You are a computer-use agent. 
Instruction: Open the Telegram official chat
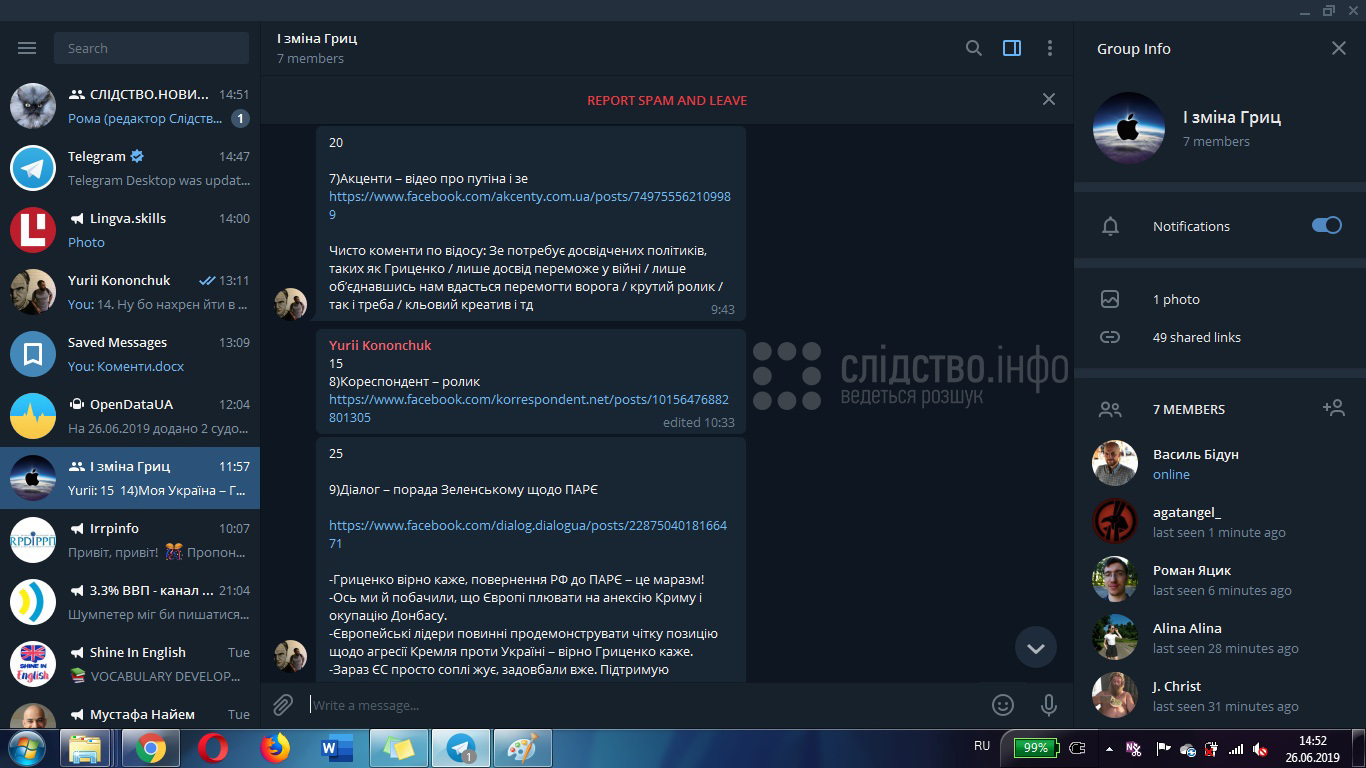tap(130, 168)
